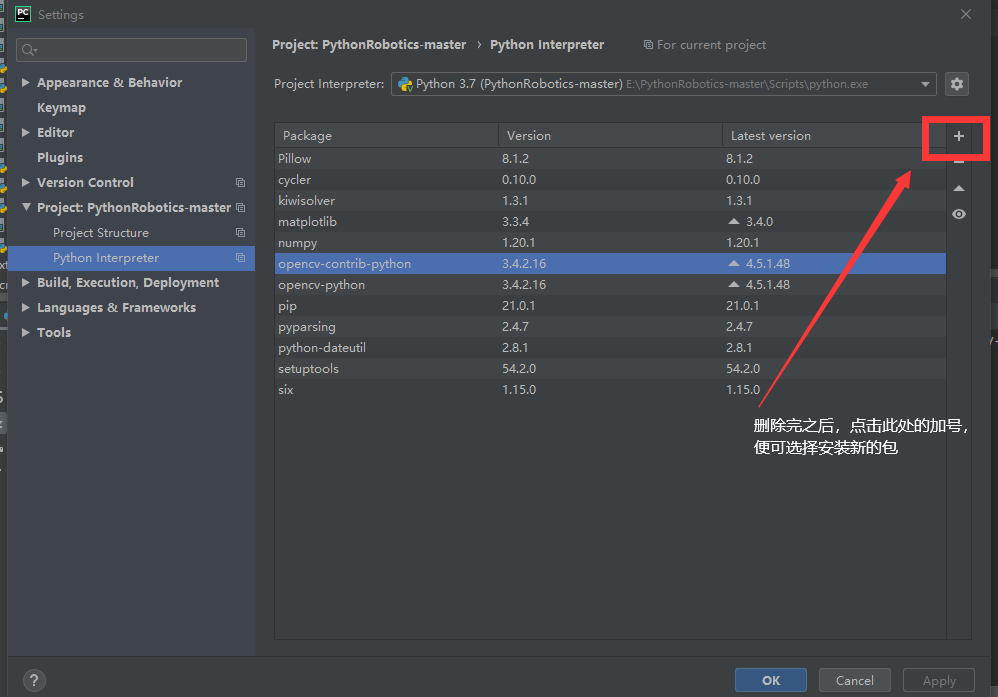Click the Apply button
The image size is (998, 697).
[x=938, y=680]
